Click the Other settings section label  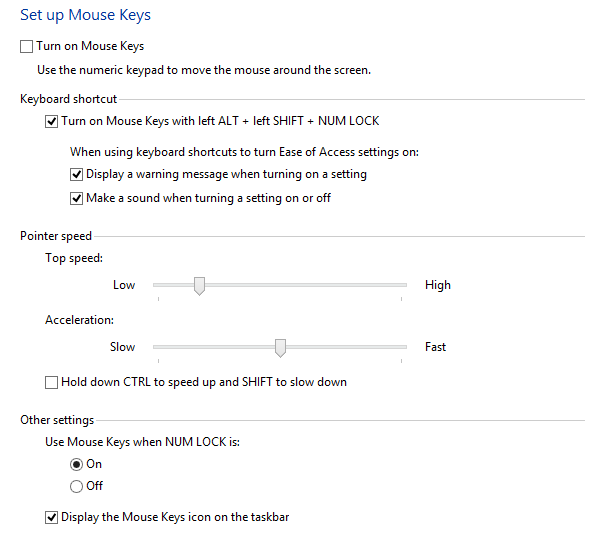click(x=57, y=420)
